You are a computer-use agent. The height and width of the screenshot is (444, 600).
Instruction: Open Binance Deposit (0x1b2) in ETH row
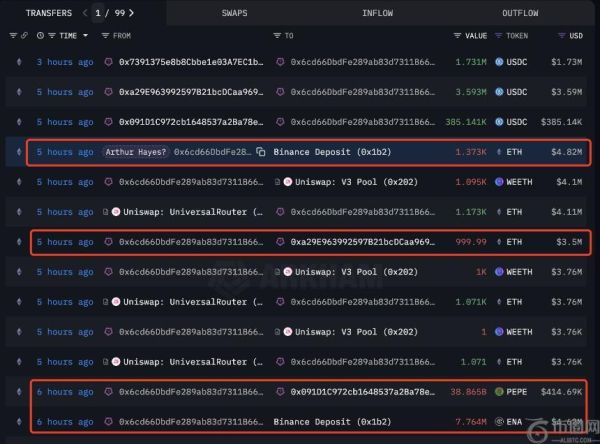tap(321, 152)
